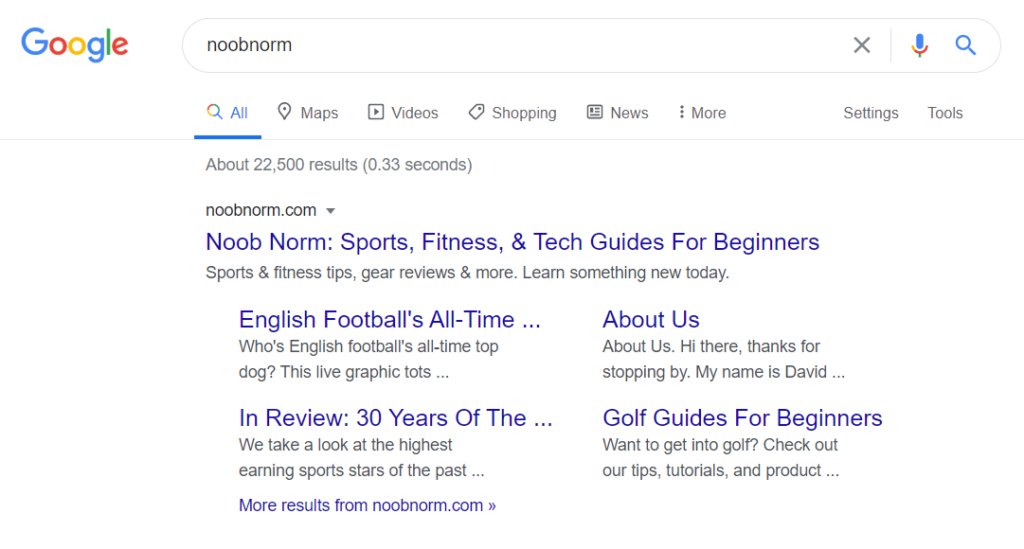The image size is (1024, 549).
Task: Click the Videos play icon
Action: coord(376,112)
